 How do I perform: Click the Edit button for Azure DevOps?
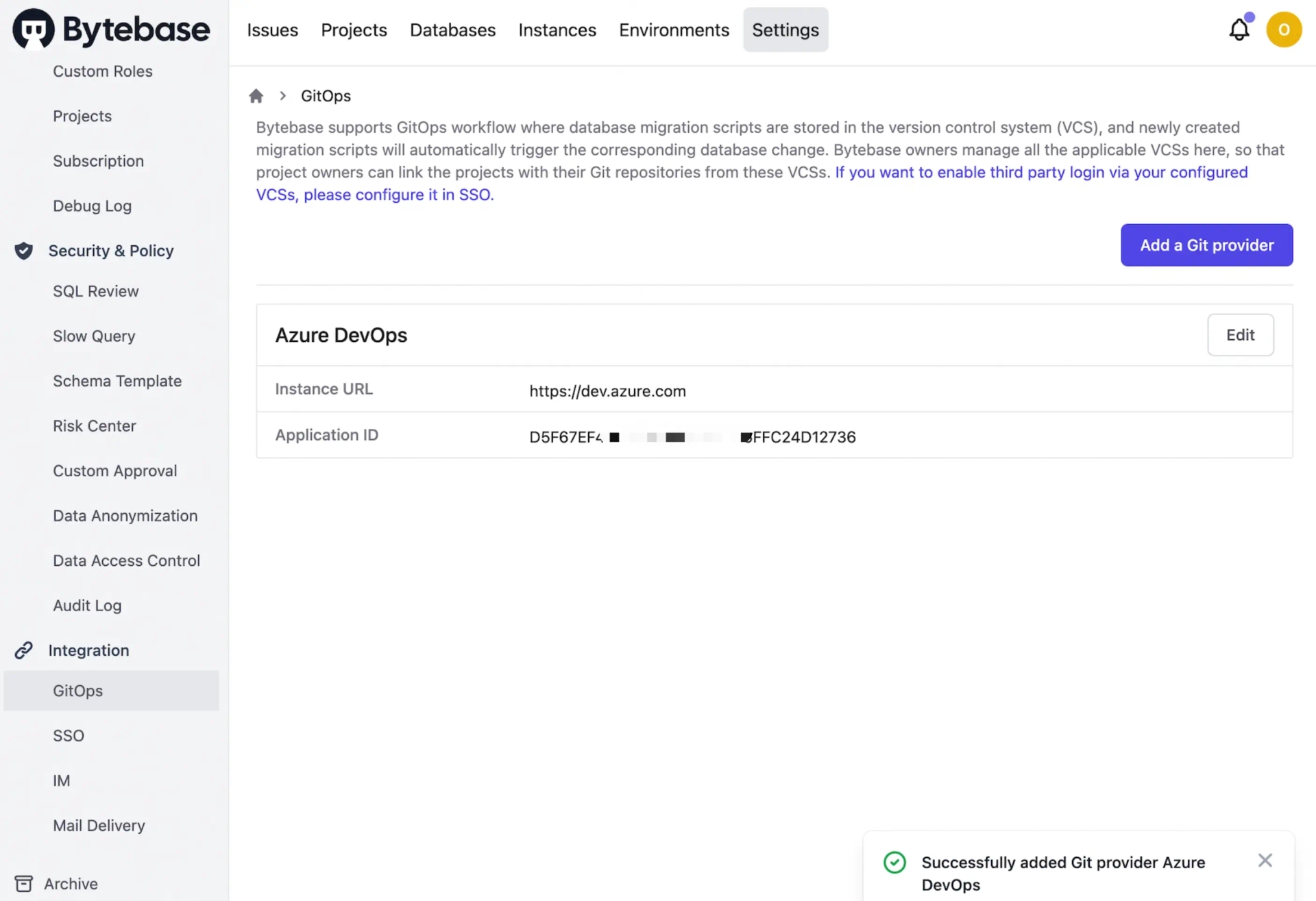coord(1240,334)
